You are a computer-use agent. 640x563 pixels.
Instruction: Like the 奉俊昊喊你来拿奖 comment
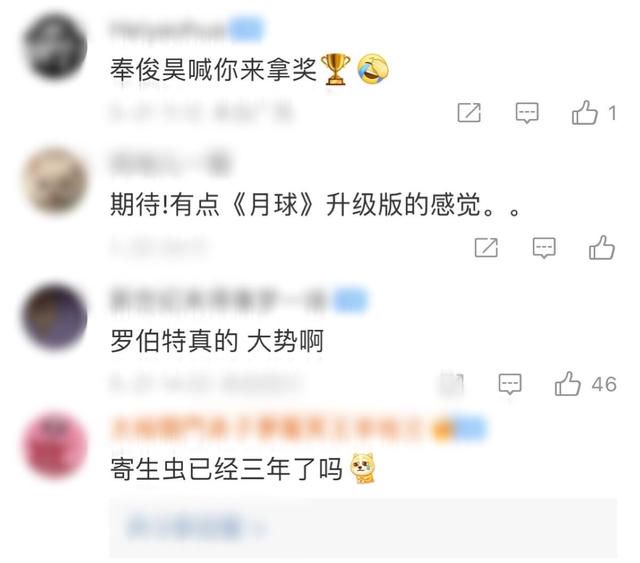(584, 112)
